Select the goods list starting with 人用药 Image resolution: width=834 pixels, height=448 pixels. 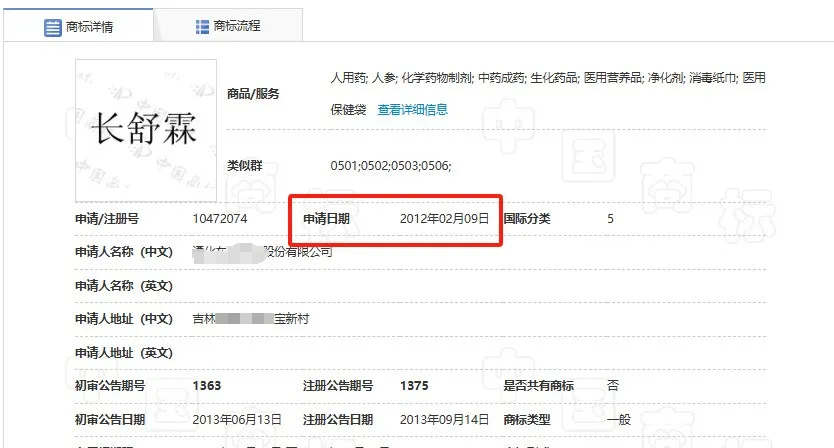[548, 78]
